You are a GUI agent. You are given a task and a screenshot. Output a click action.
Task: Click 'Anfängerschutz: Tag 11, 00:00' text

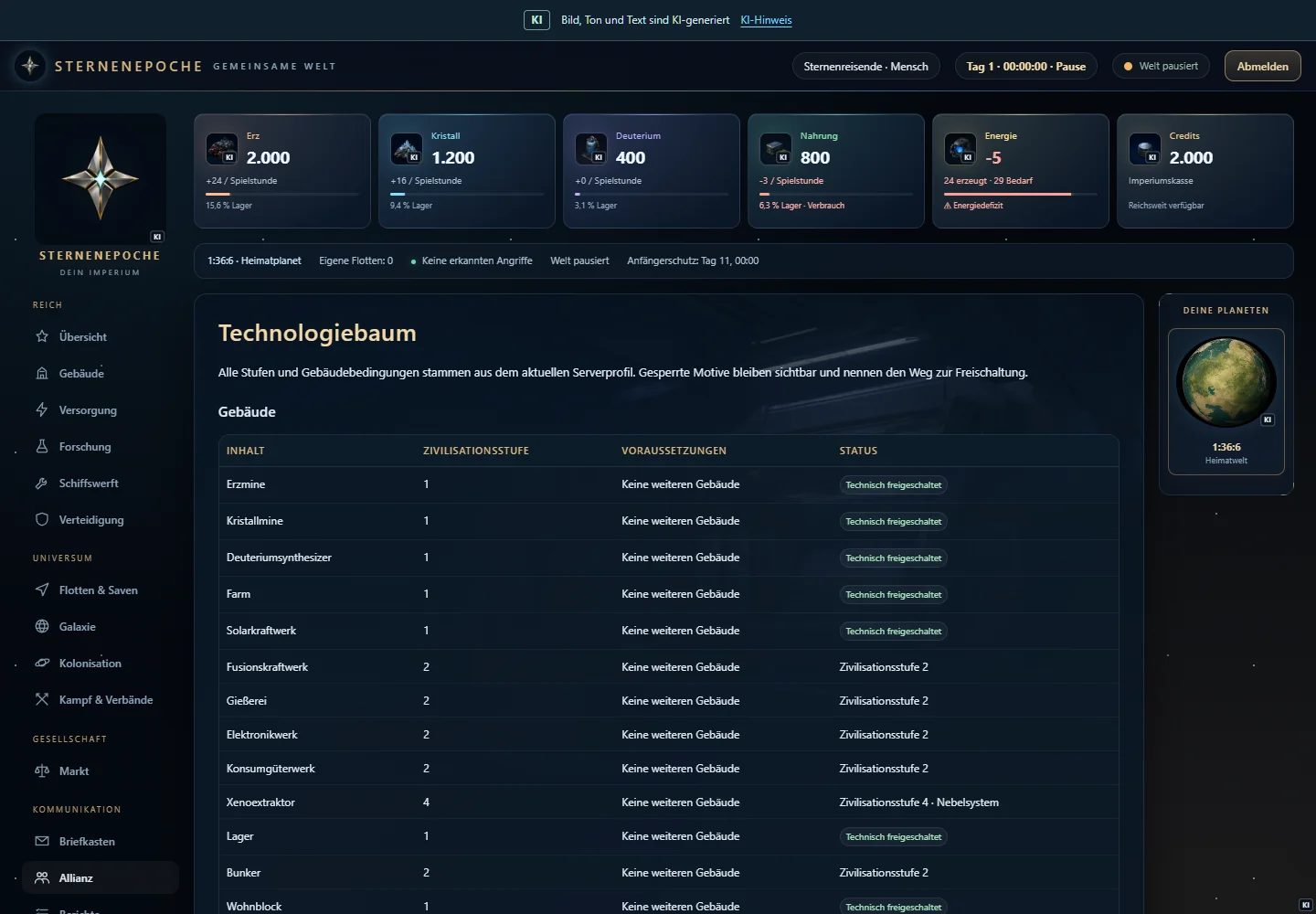693,260
